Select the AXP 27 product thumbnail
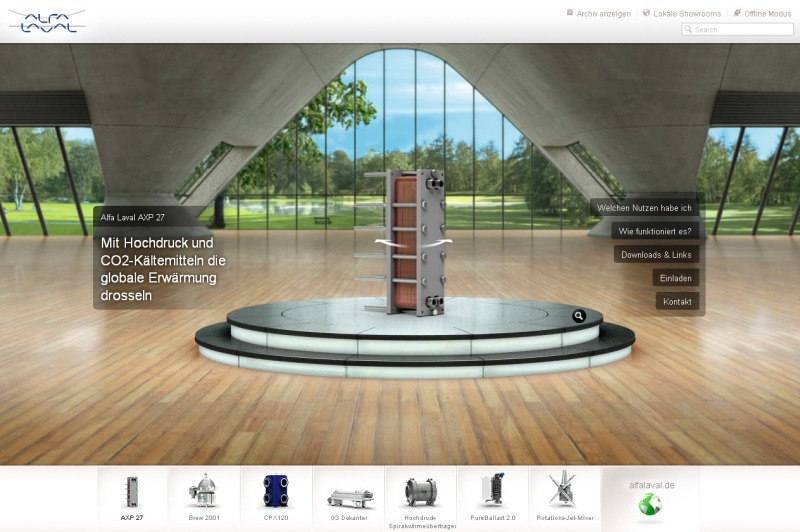Viewport: 800px width, 532px height. pyautogui.click(x=132, y=492)
